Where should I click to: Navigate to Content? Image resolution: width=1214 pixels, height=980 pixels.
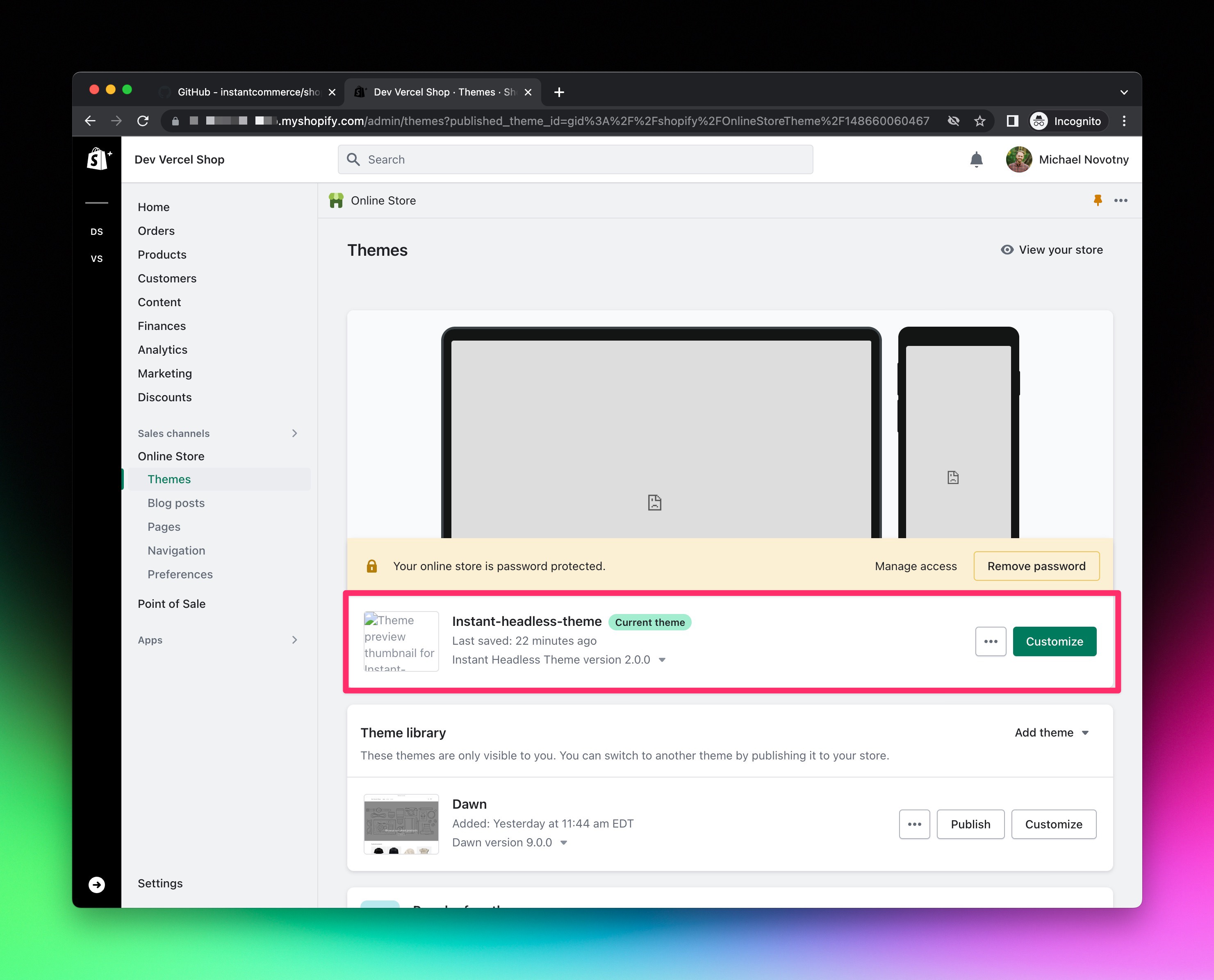click(159, 302)
